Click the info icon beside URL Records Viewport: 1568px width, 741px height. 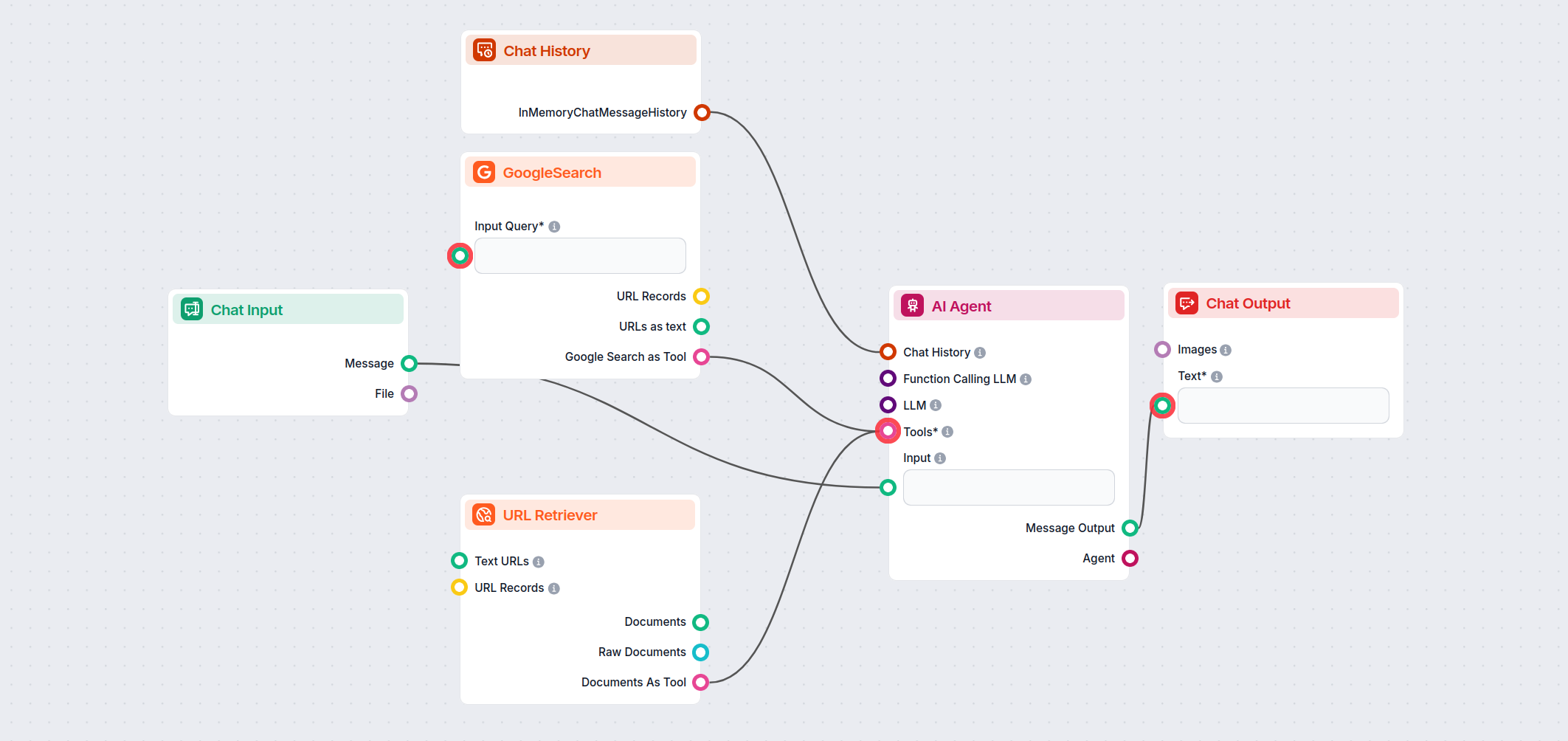tap(553, 587)
